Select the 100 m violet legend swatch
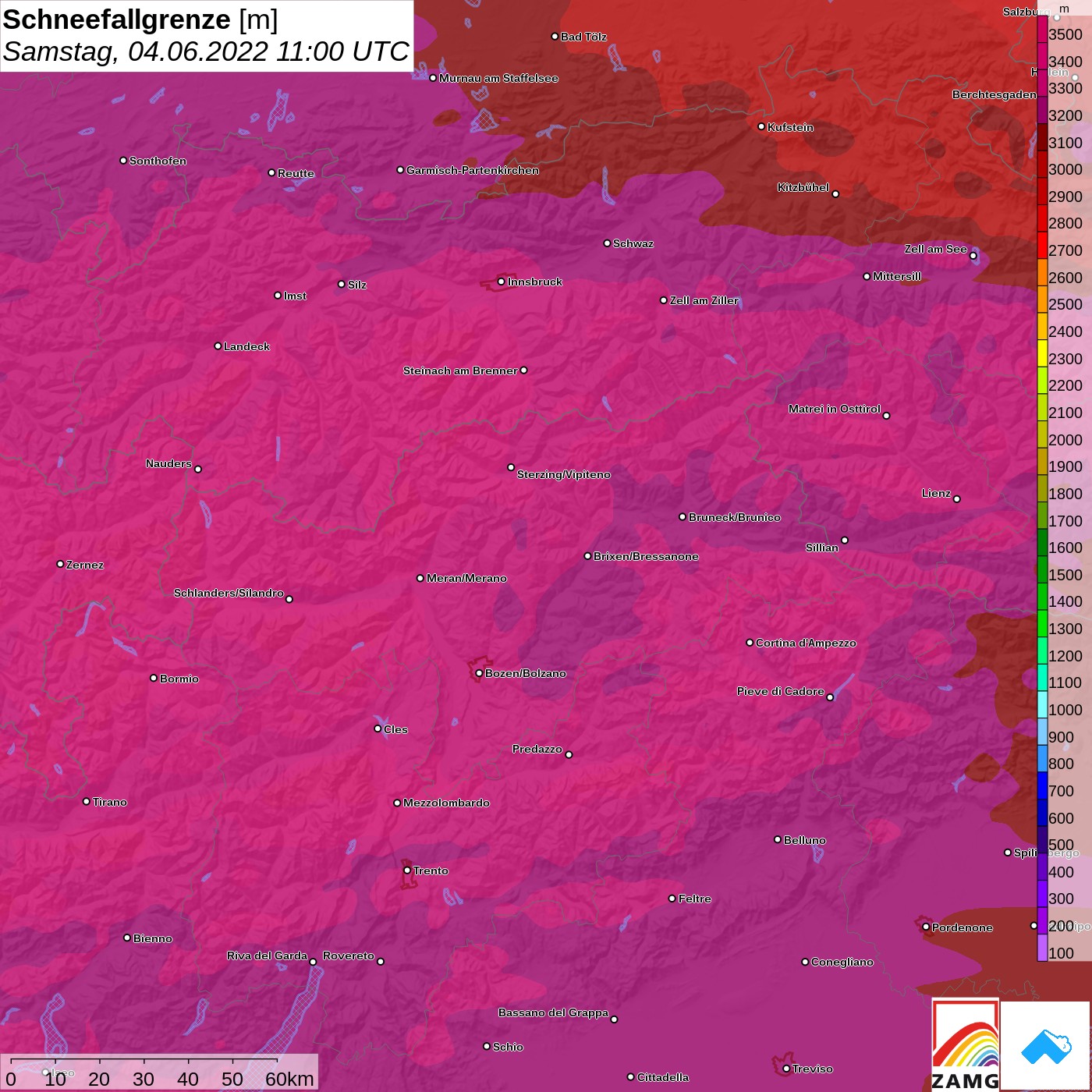This screenshot has height=1092, width=1092. click(x=1042, y=948)
